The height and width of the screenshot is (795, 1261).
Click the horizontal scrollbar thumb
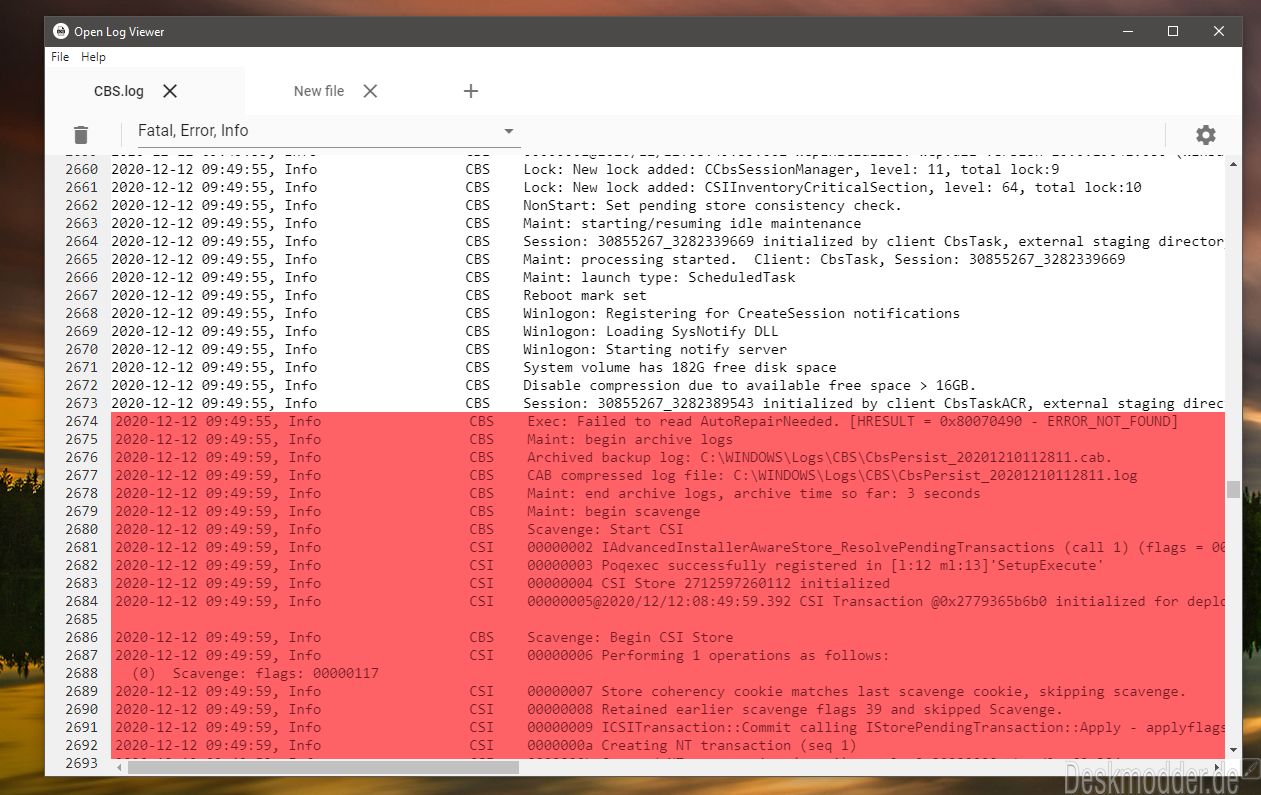(x=323, y=767)
